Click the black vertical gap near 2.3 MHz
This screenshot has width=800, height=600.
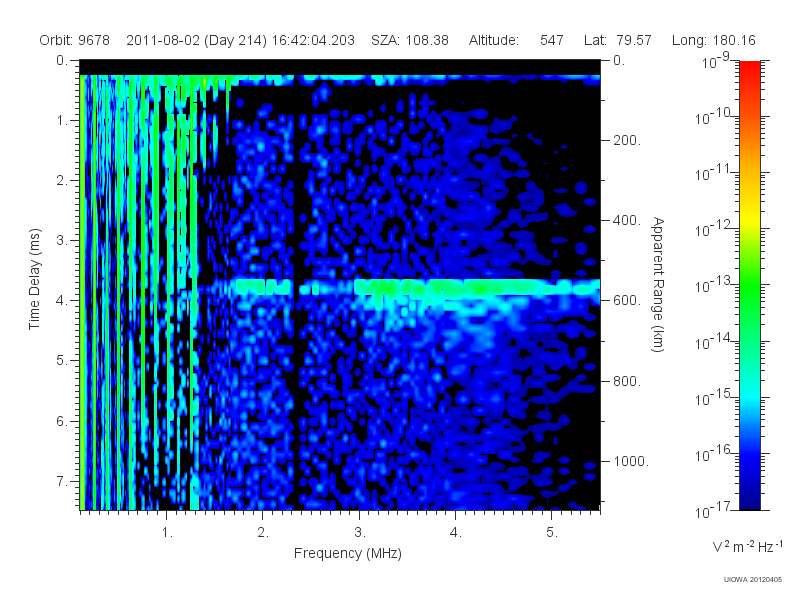tap(296, 292)
